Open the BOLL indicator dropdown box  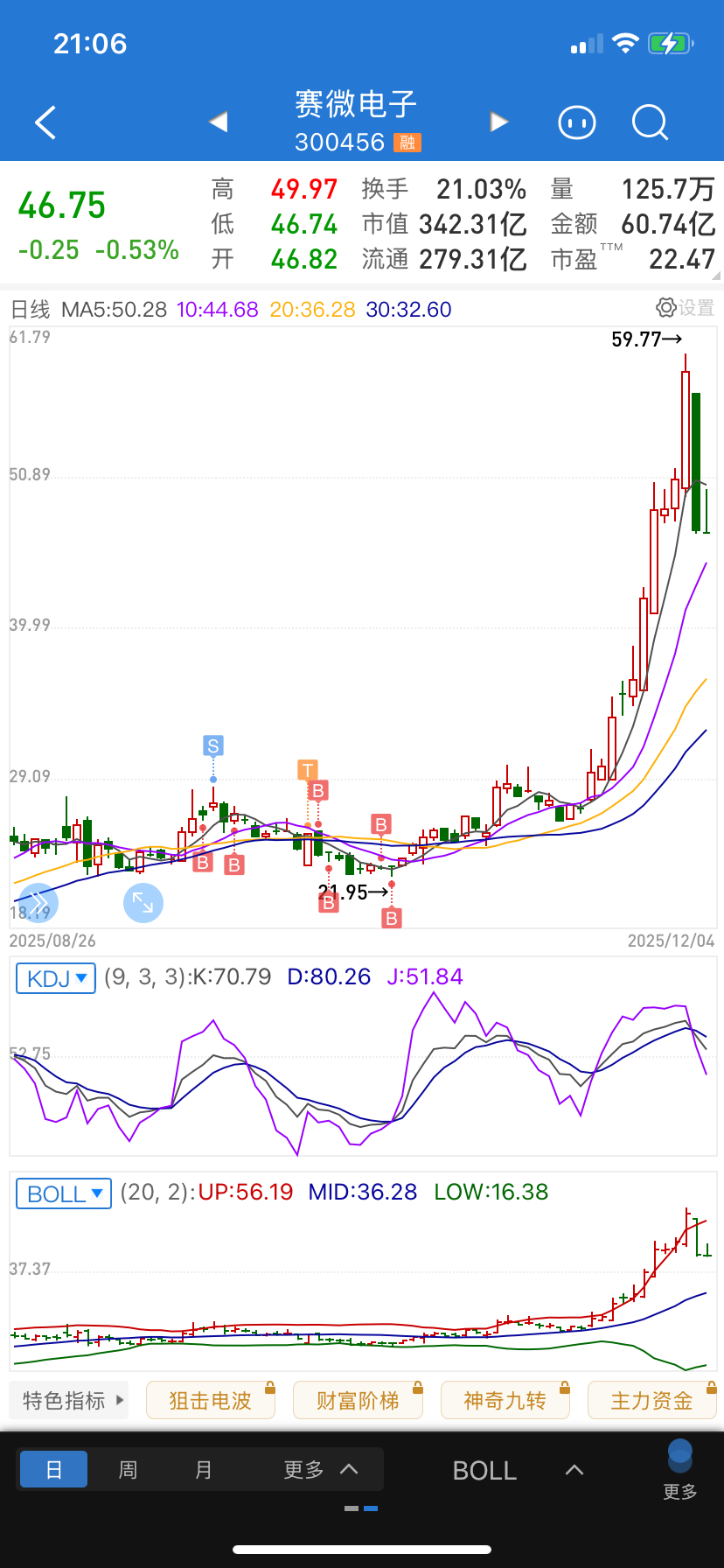(64, 1193)
